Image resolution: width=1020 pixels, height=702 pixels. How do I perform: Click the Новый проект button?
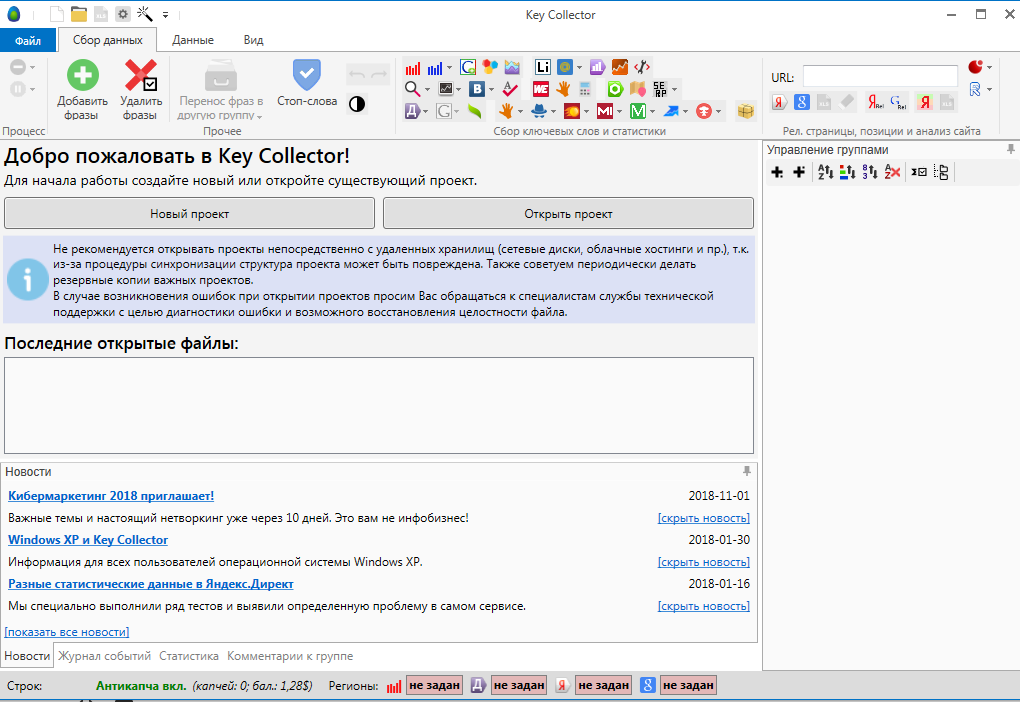(189, 213)
